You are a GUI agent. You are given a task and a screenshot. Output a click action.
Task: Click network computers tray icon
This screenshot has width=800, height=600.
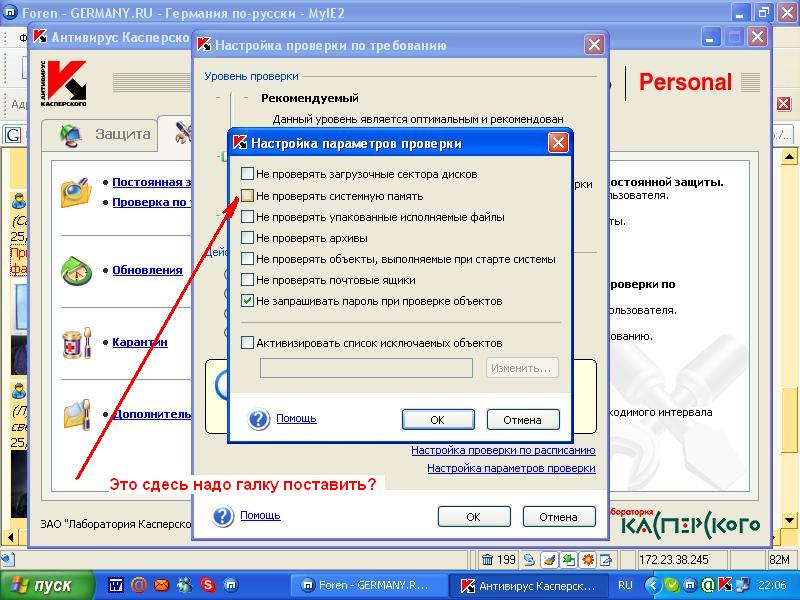pos(742,585)
